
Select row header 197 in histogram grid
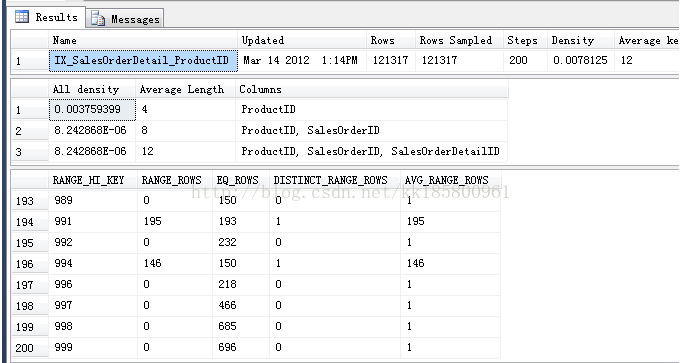(x=30, y=285)
